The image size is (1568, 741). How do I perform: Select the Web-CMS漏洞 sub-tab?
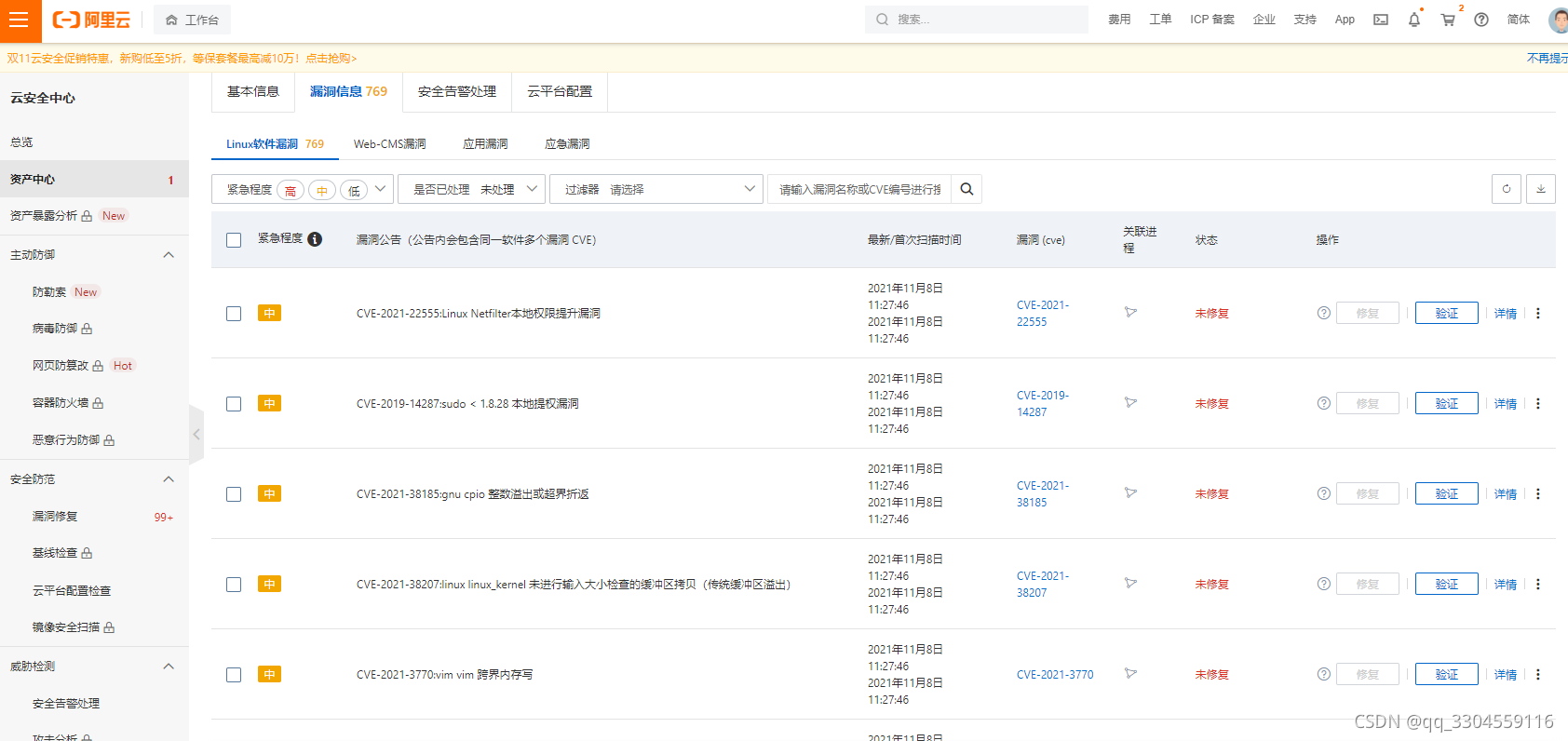(390, 143)
